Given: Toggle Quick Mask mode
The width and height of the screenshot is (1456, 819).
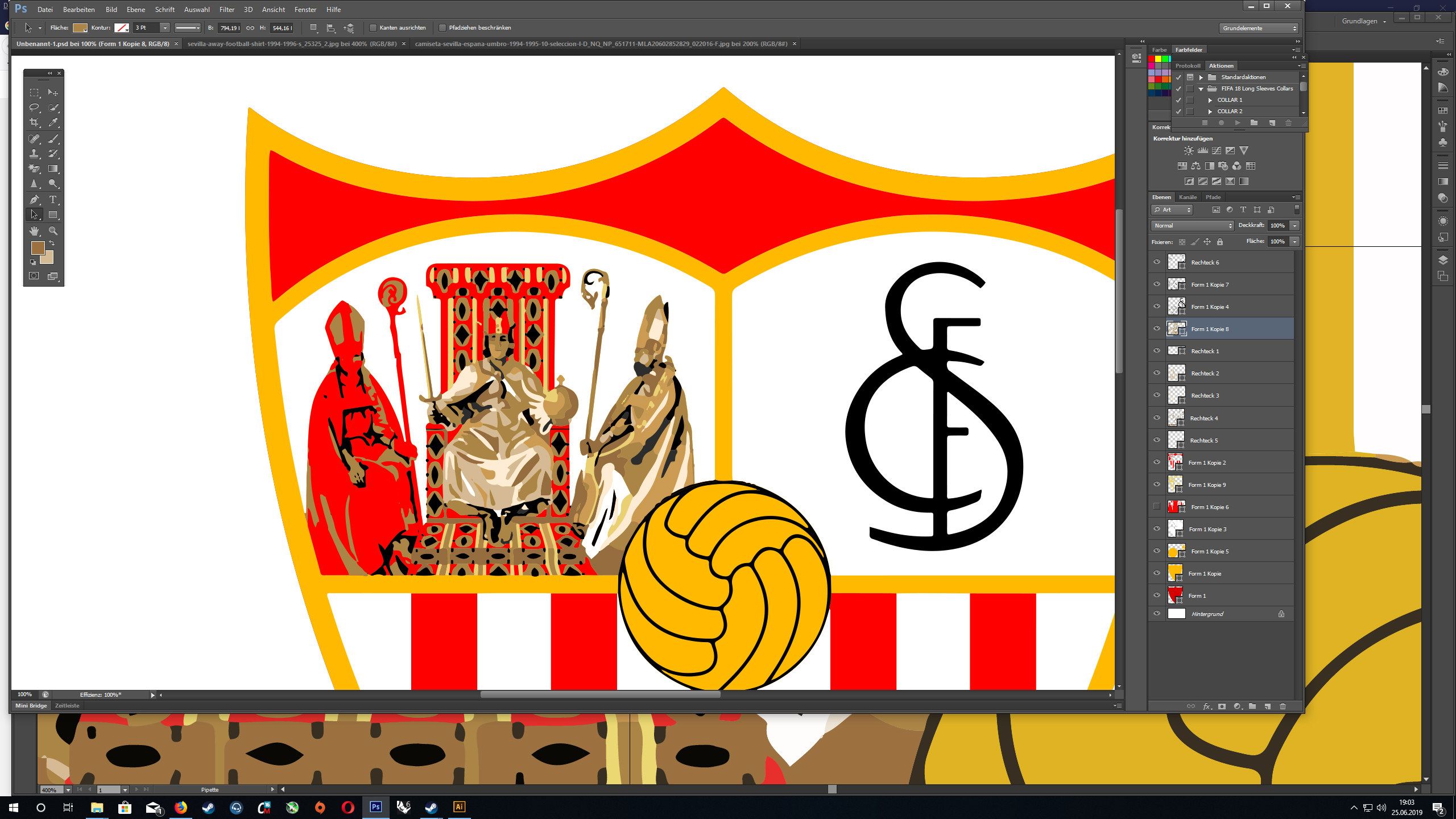Looking at the screenshot, I should (34, 276).
